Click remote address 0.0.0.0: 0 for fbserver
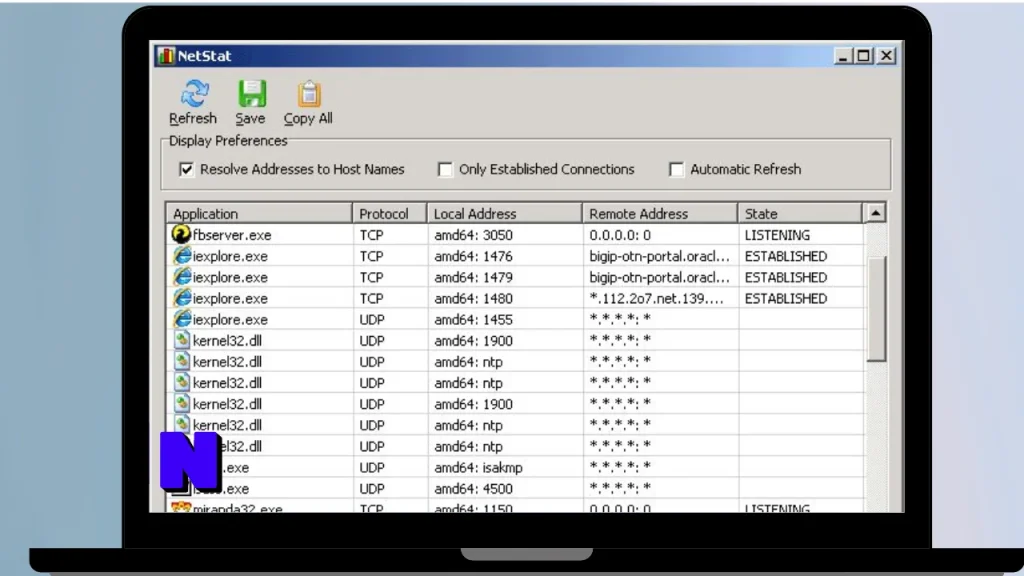 620,235
